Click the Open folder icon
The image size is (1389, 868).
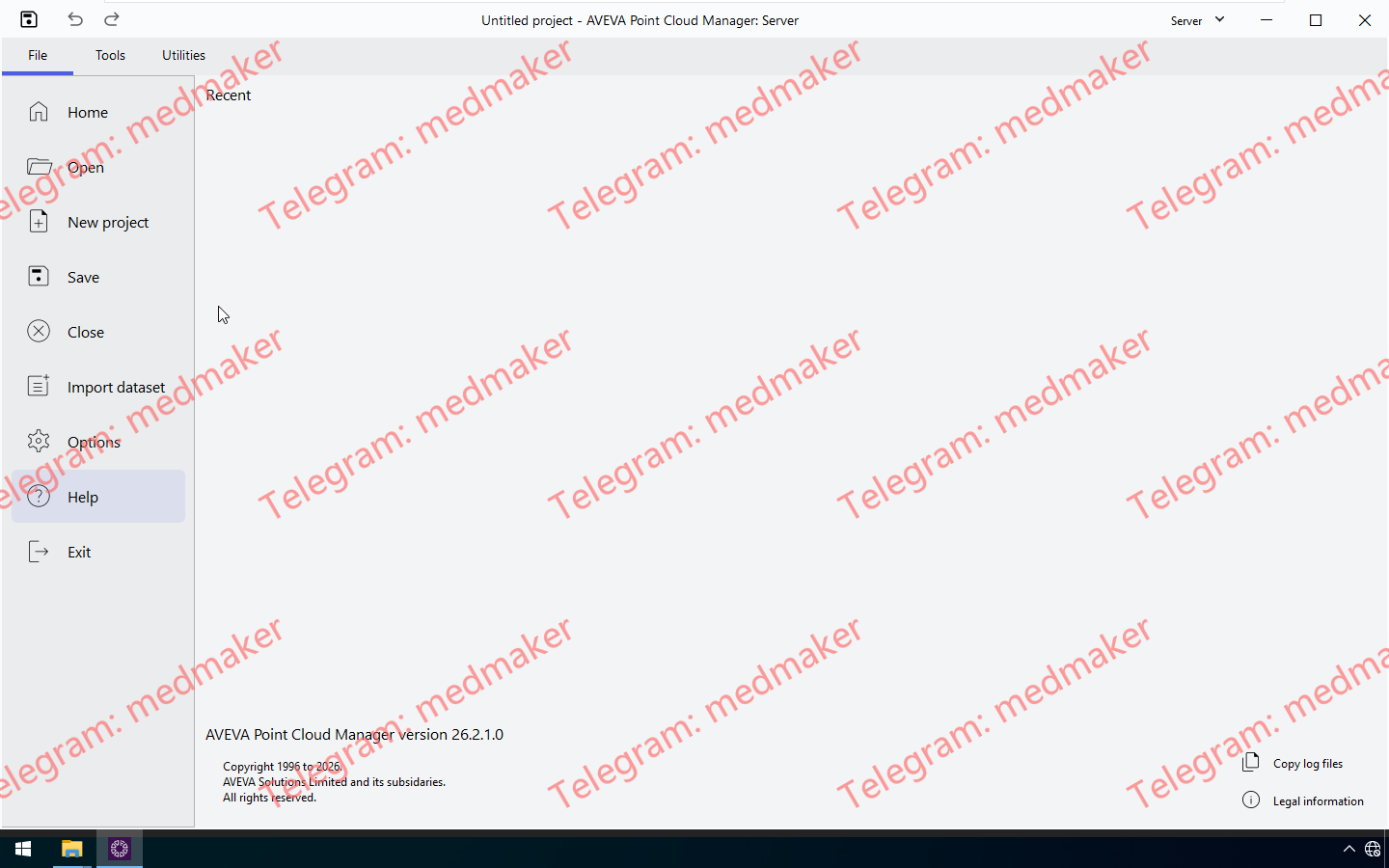click(39, 167)
